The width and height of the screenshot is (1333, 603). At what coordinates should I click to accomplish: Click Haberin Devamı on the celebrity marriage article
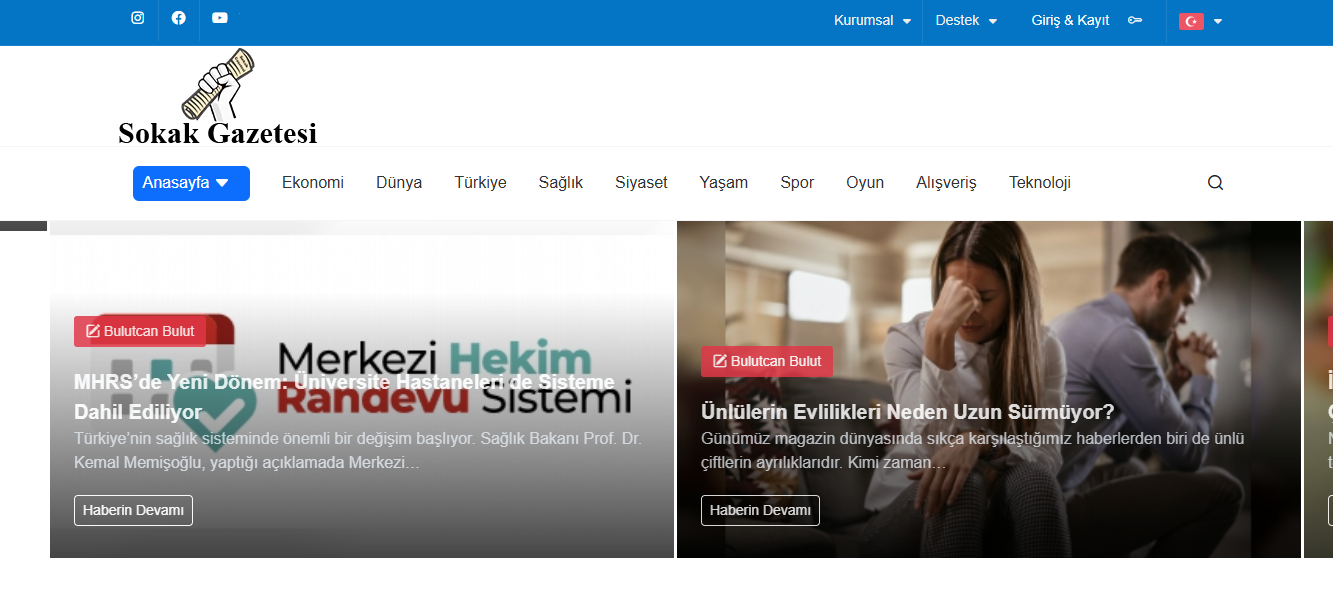coord(760,510)
